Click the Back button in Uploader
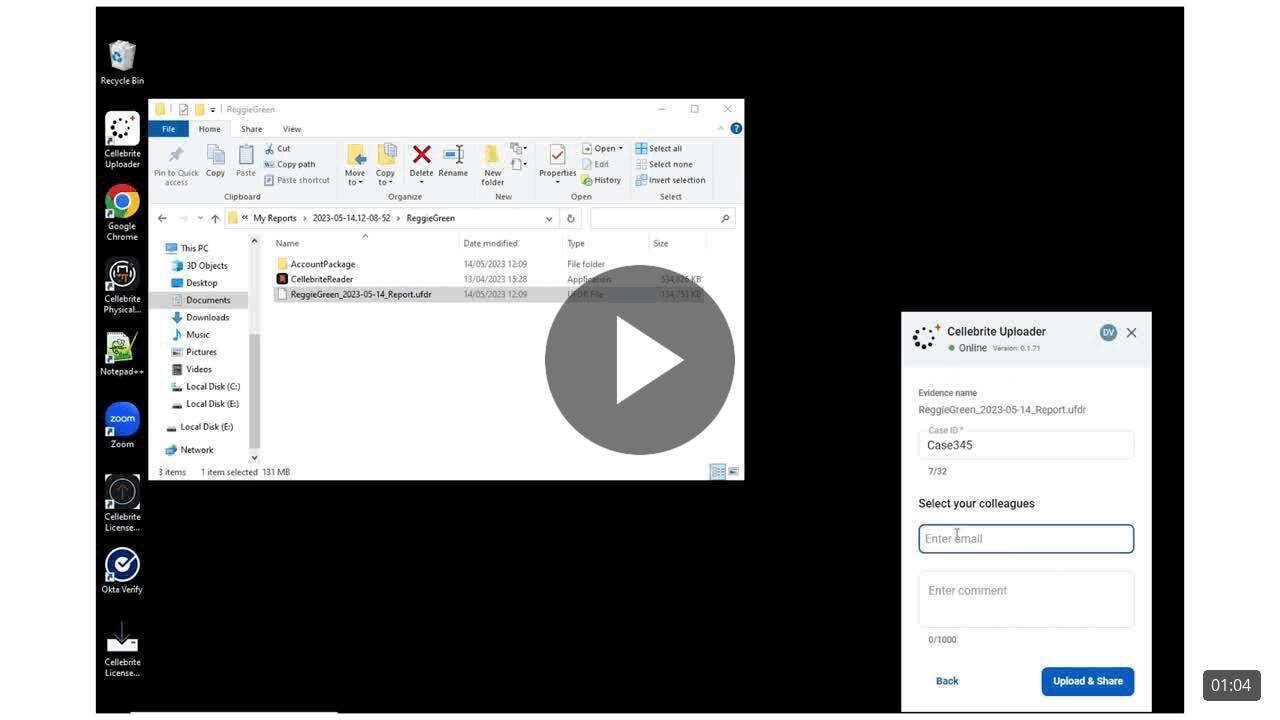This screenshot has height=720, width=1280. click(x=947, y=681)
